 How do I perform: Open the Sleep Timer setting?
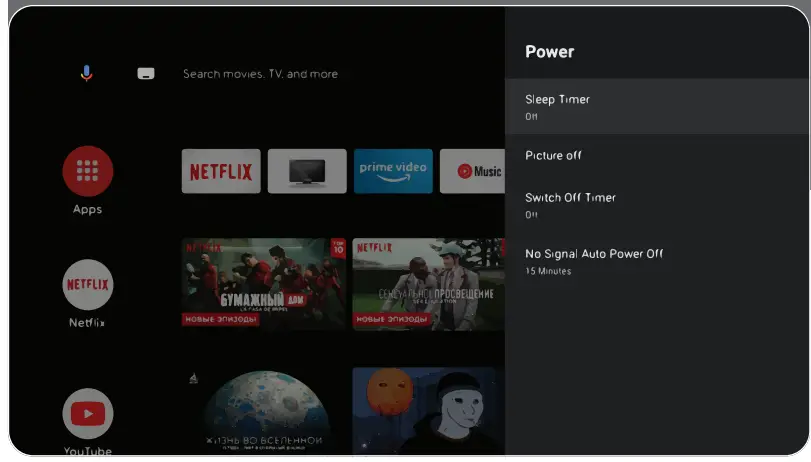(657, 107)
